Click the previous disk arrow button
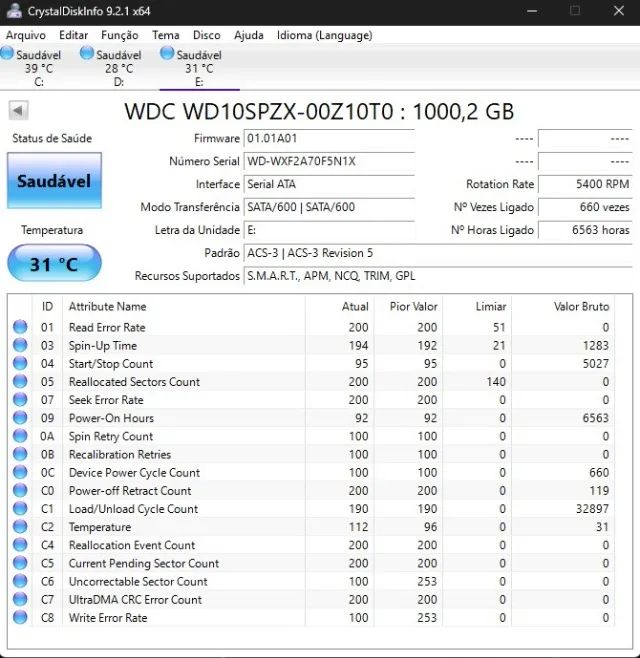Screen dimensions: 640x658 [18, 111]
